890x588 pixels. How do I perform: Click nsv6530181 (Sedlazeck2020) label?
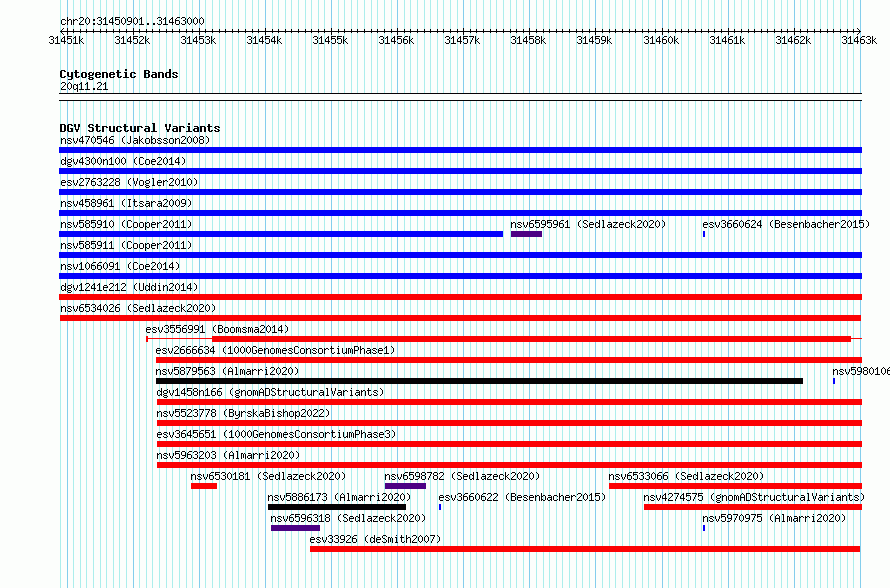point(268,476)
